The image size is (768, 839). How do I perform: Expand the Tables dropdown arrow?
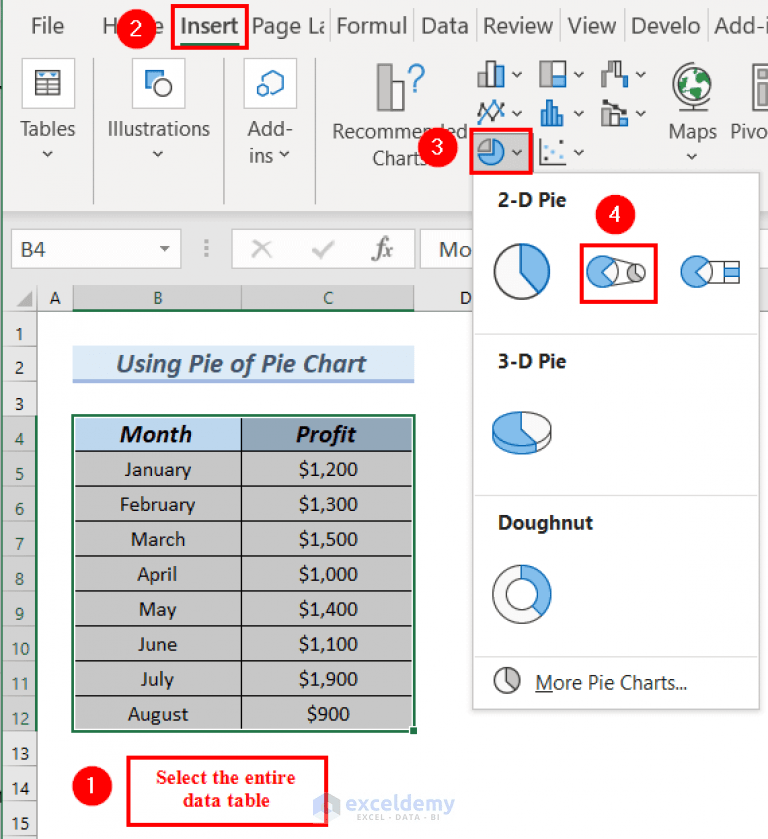click(x=48, y=154)
